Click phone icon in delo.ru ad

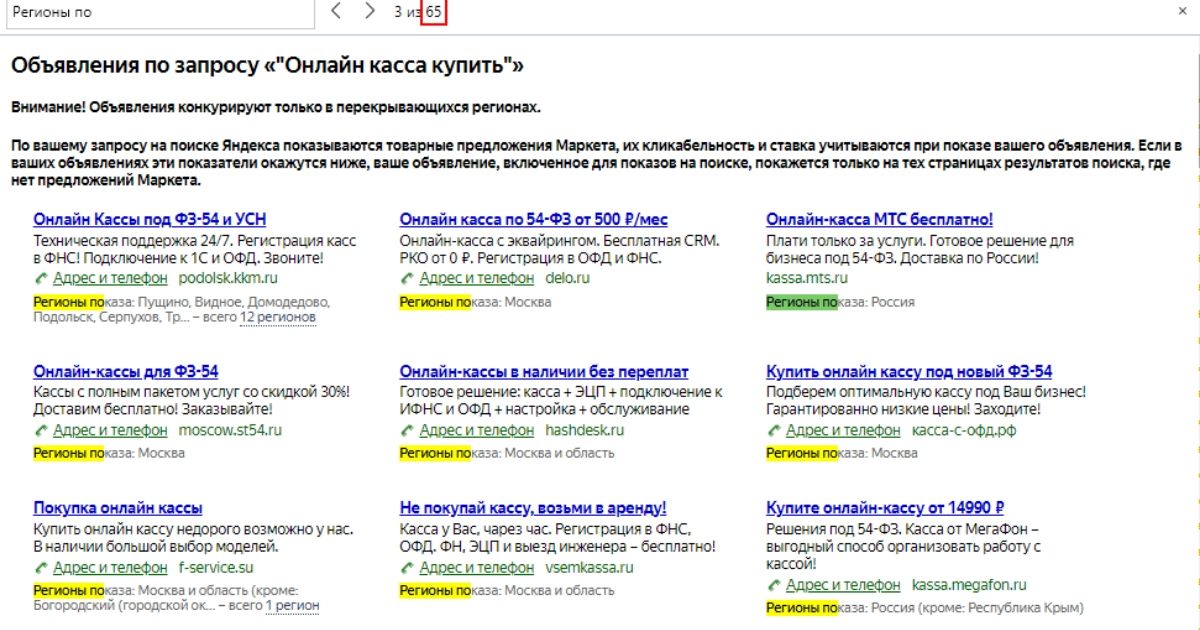407,279
